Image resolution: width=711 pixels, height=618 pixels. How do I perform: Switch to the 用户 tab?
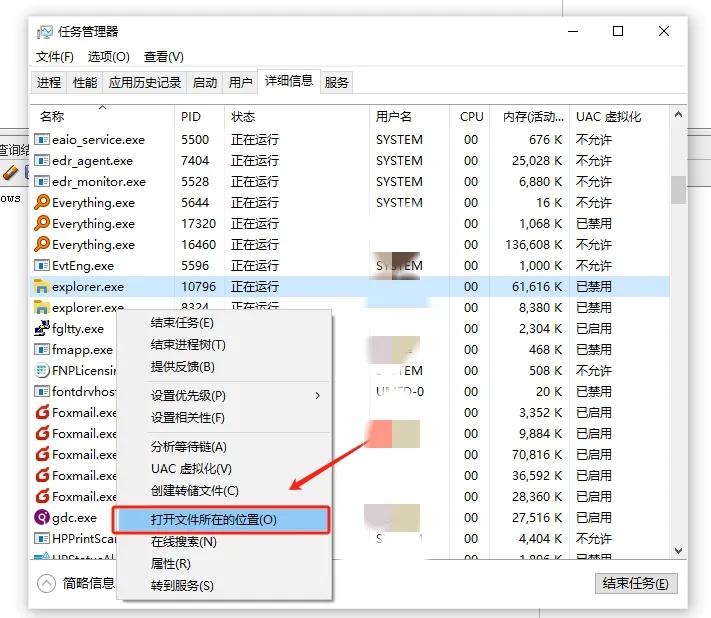240,83
